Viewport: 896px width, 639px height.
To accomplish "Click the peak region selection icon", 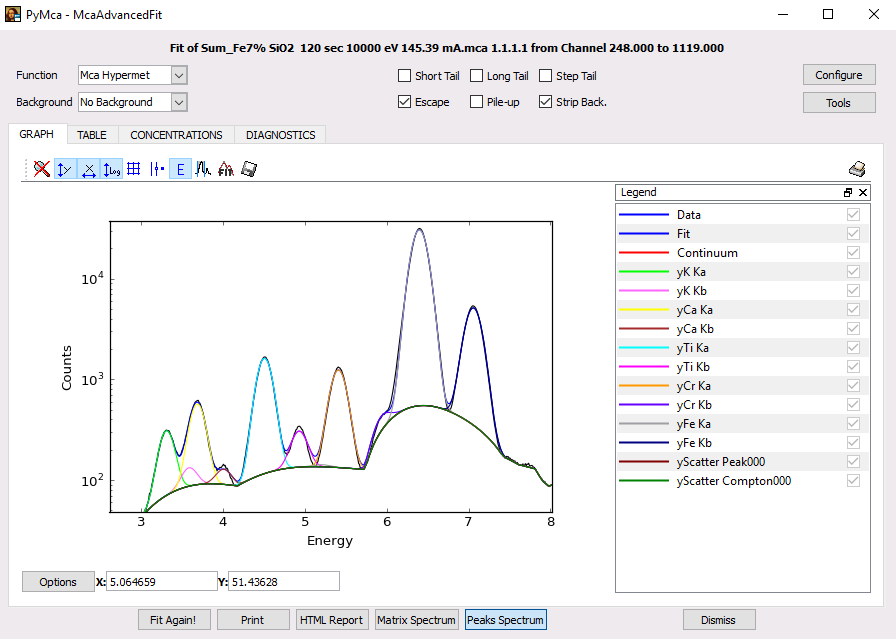I will coord(203,169).
